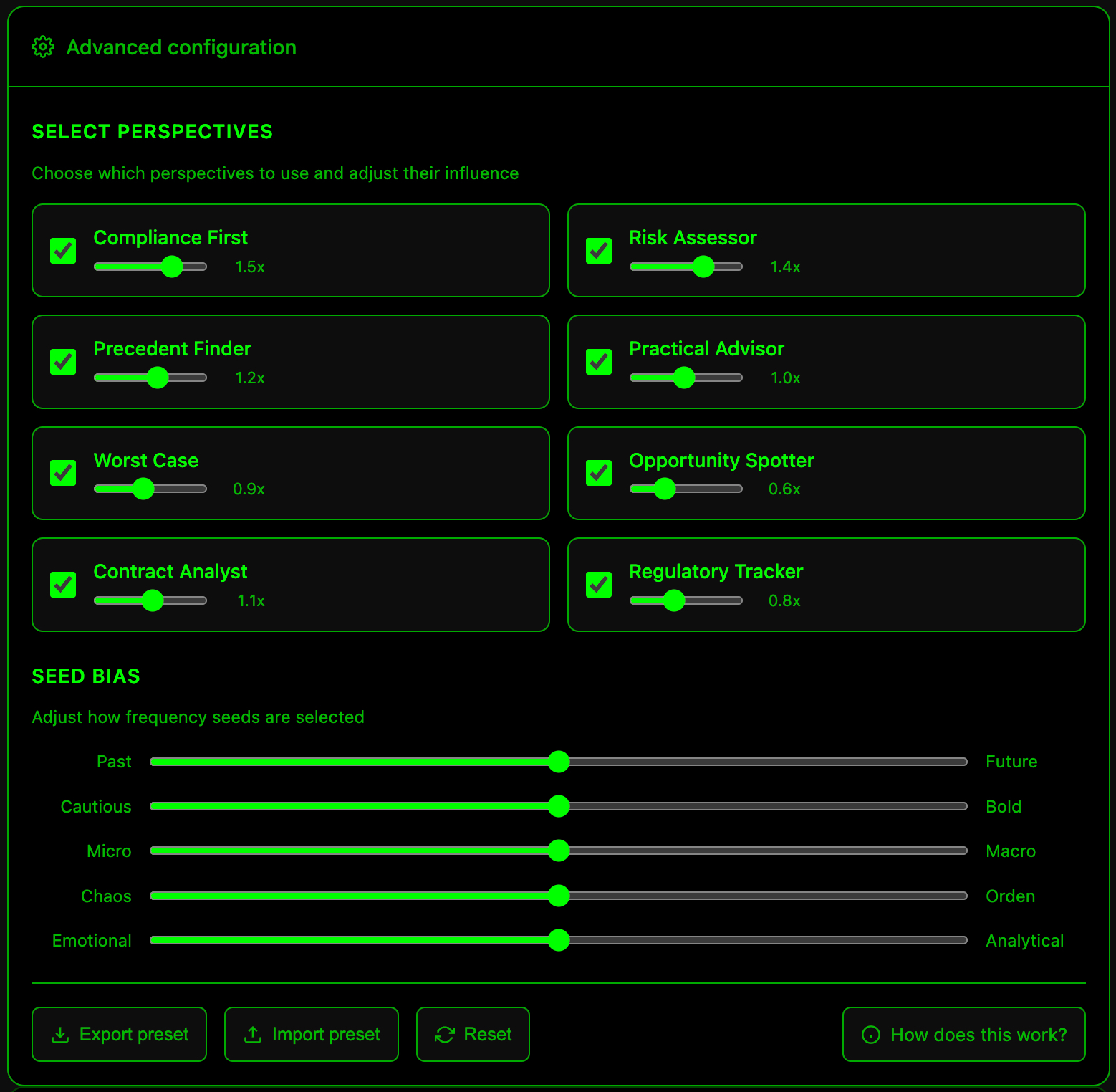The width and height of the screenshot is (1116, 1092).
Task: Click the upload icon on Import preset
Action: click(253, 1034)
